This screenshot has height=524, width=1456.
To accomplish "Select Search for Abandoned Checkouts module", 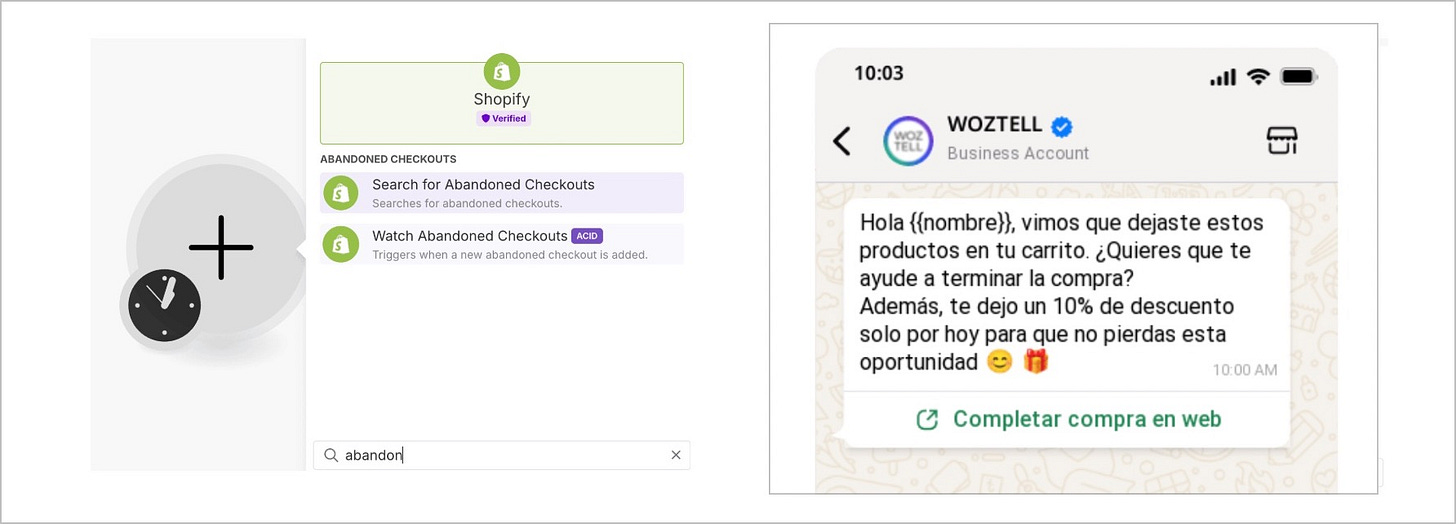I will tap(502, 193).
